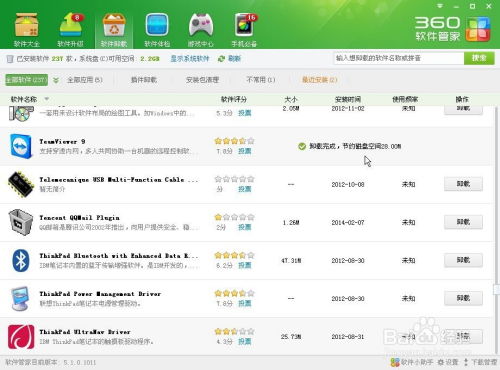Click the 投票 link for TeamViewer 9
Screen dimensions: 500x370
pyautogui.click(x=245, y=151)
